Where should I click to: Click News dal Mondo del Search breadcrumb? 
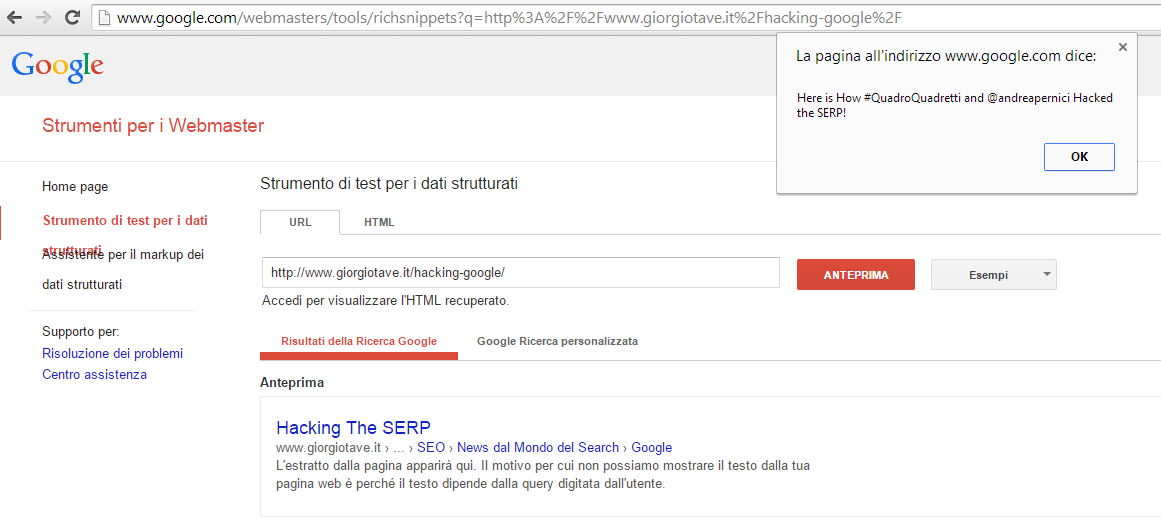[538, 447]
